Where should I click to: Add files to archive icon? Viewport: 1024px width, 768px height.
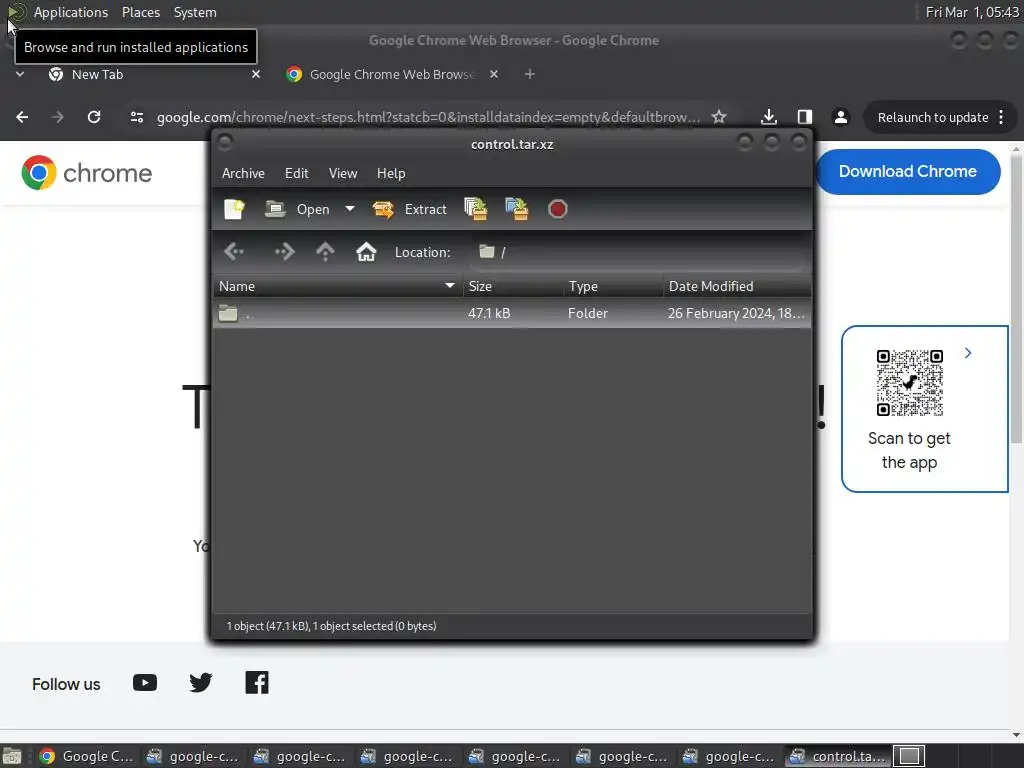click(x=475, y=209)
